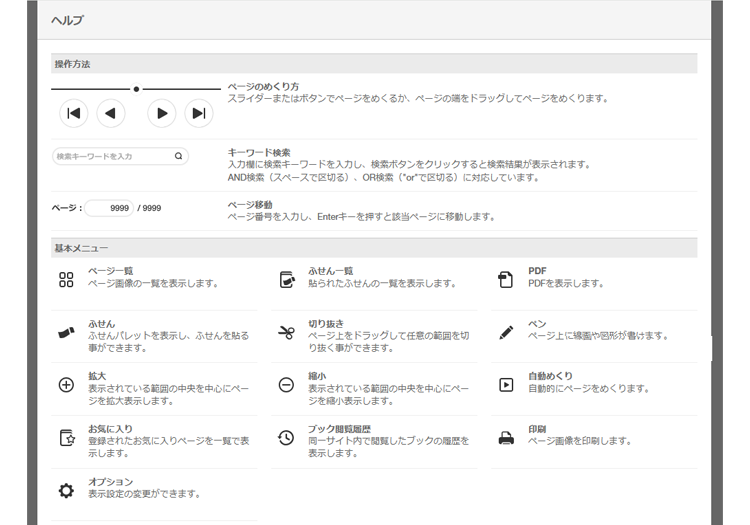Open the PDF document icon
750x525 pixels.
[x=506, y=280]
